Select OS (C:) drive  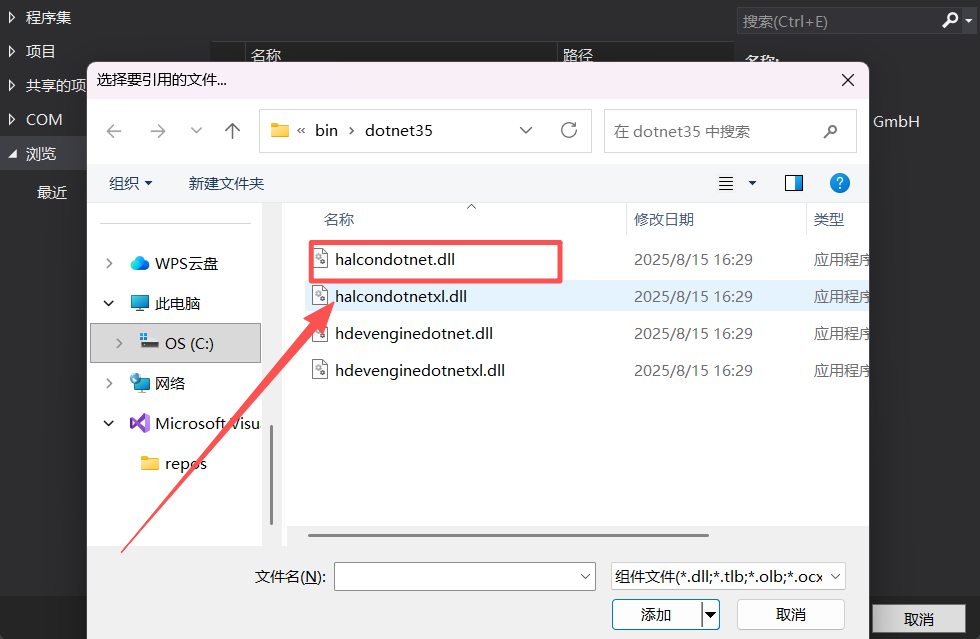pos(176,343)
